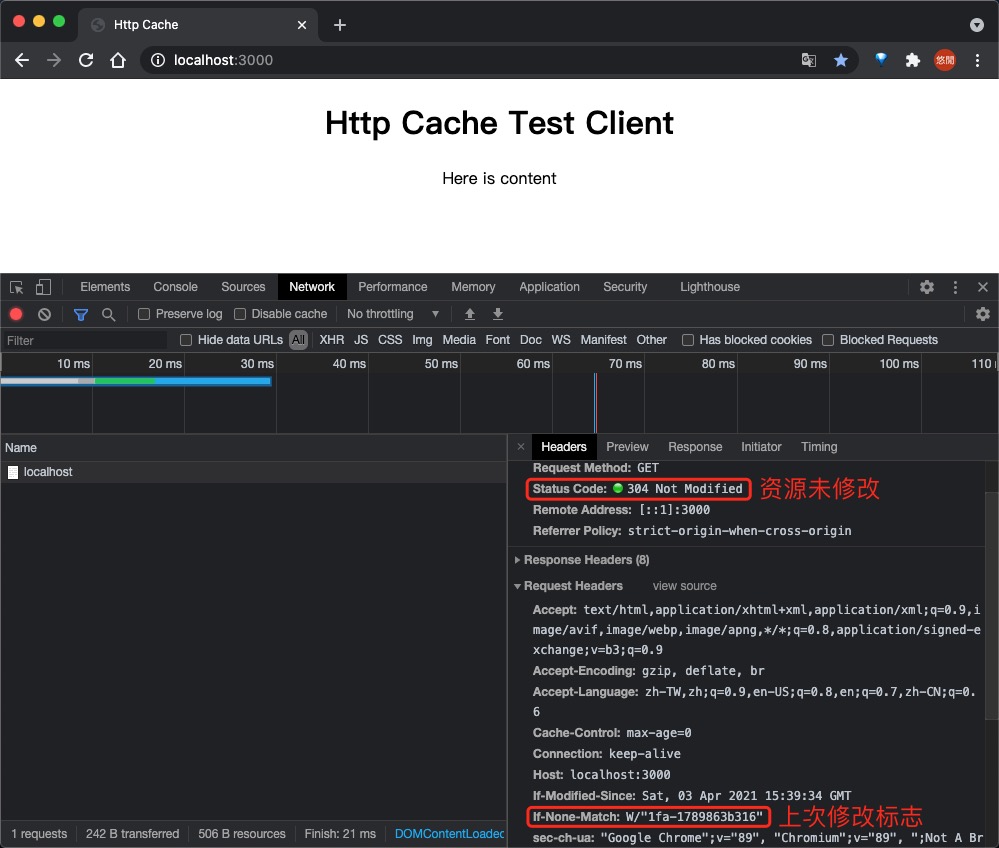Screen dimensions: 999x848
Task: Close the request details pane
Action: pos(521,447)
